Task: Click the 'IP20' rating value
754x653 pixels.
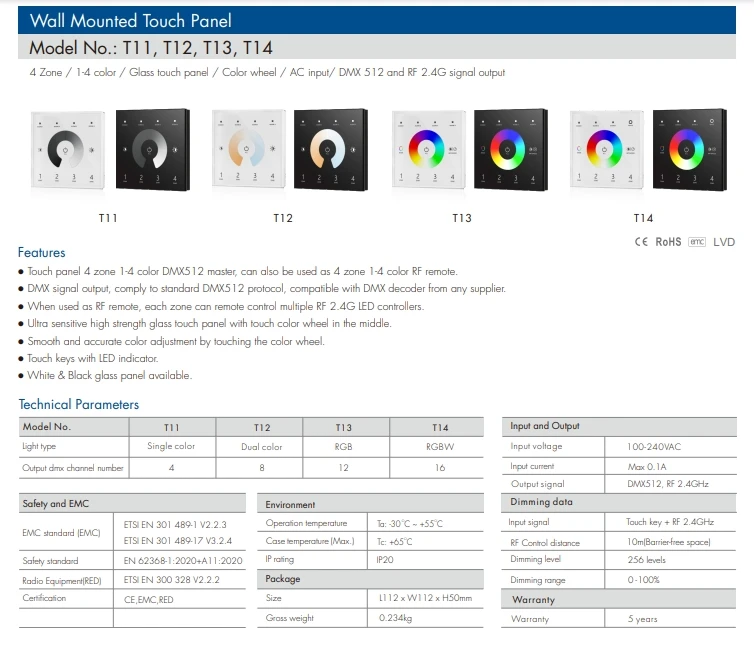Action: (x=385, y=560)
